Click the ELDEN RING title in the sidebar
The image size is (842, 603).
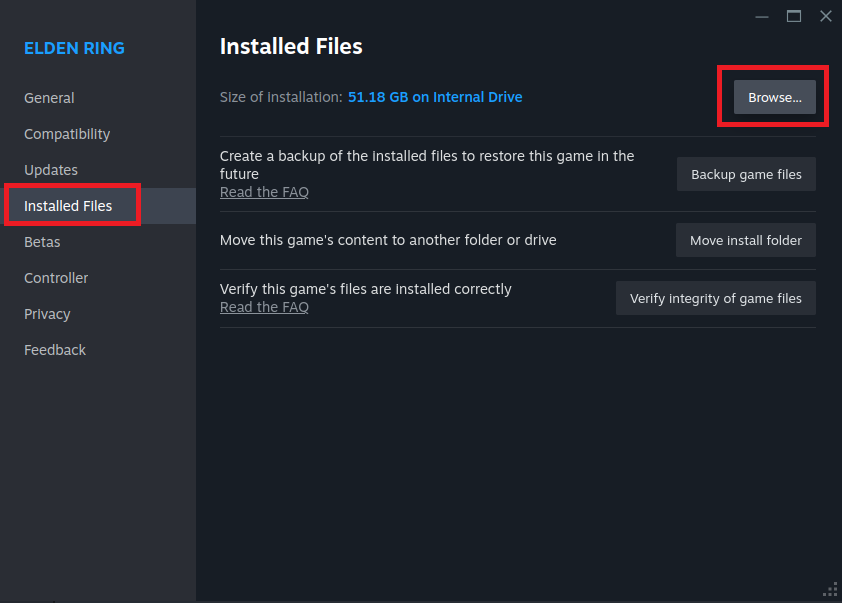point(74,48)
